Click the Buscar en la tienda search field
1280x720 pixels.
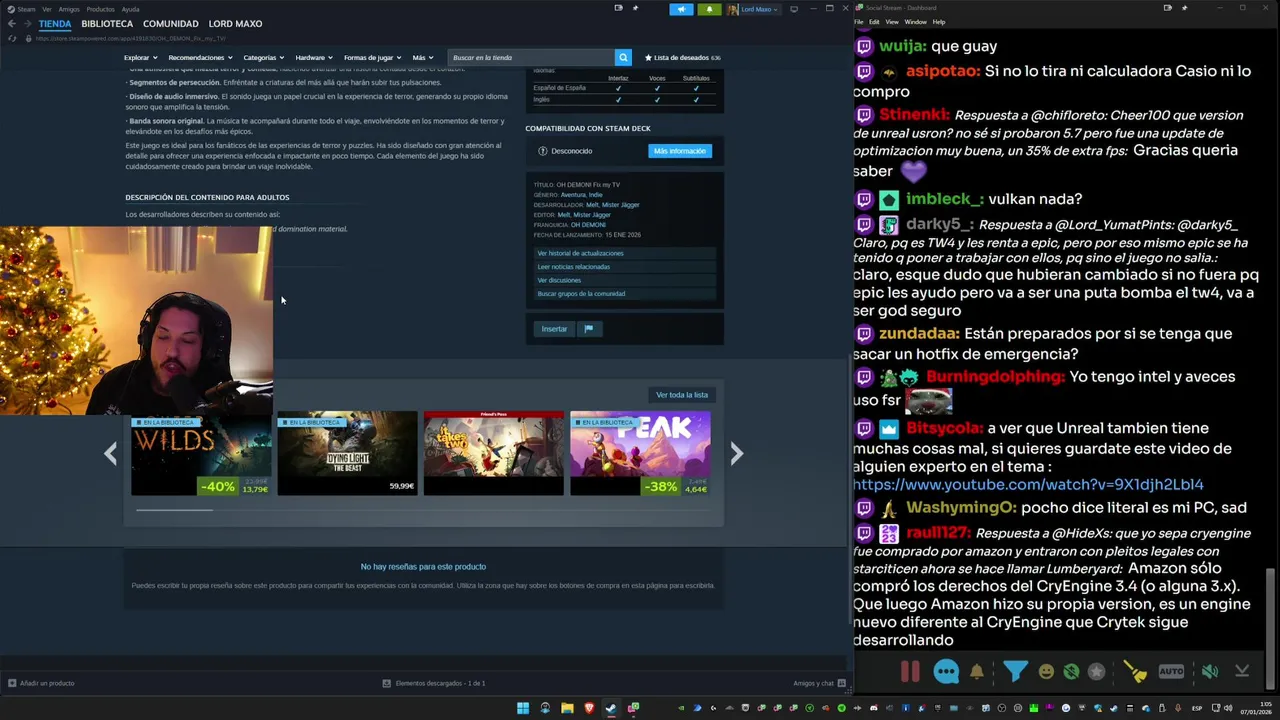point(531,58)
